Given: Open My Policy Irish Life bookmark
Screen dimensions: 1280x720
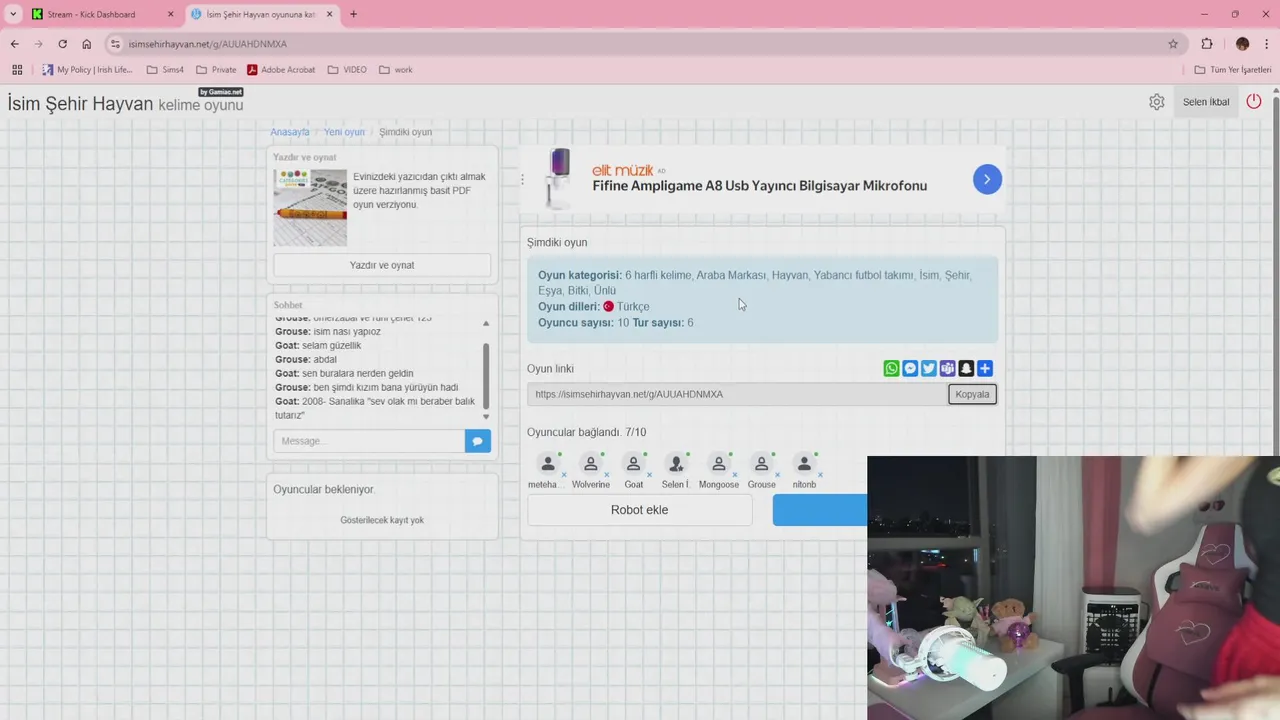Looking at the screenshot, I should coord(87,70).
